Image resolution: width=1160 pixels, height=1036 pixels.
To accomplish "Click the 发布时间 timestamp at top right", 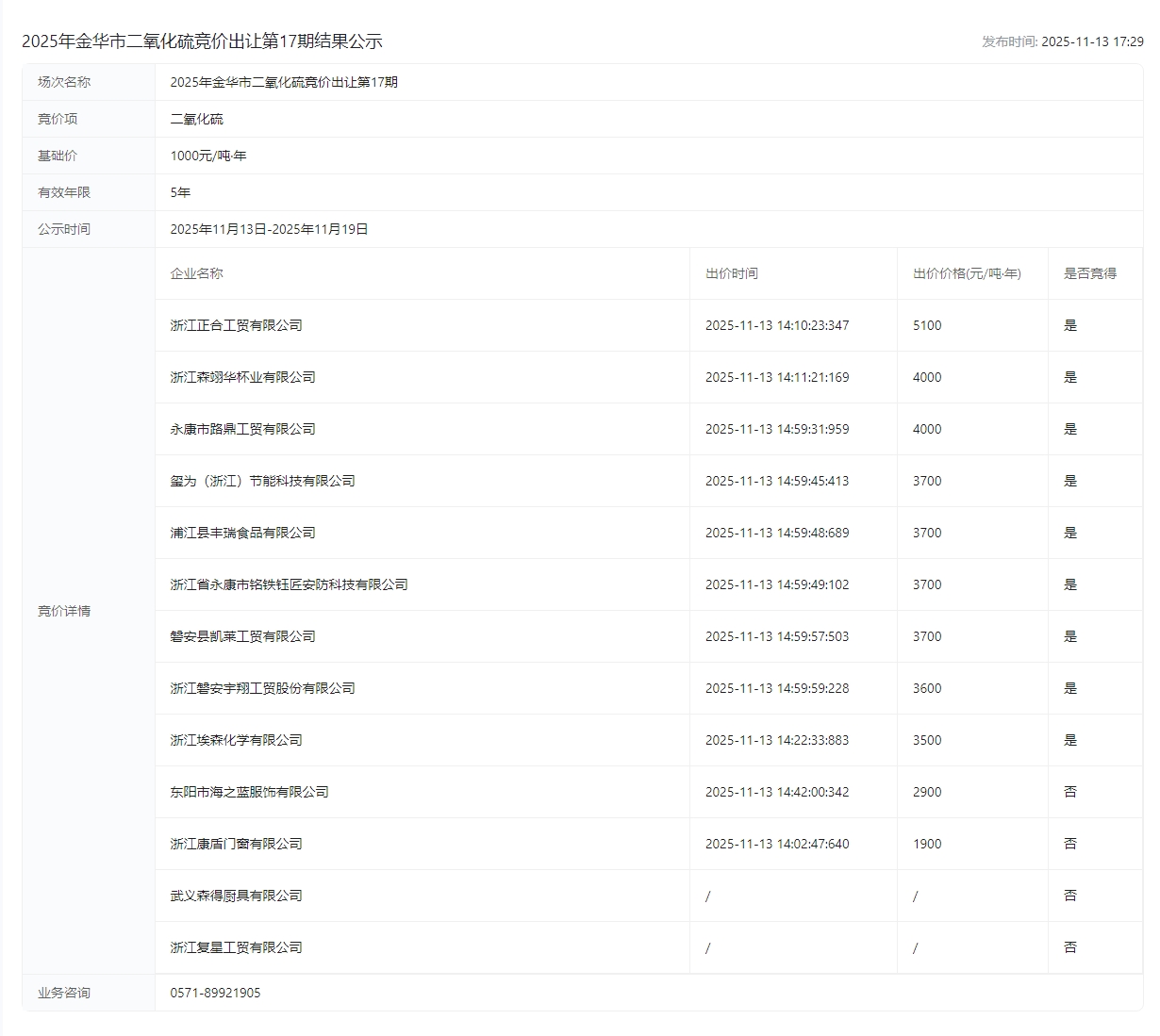I will coord(1062,41).
